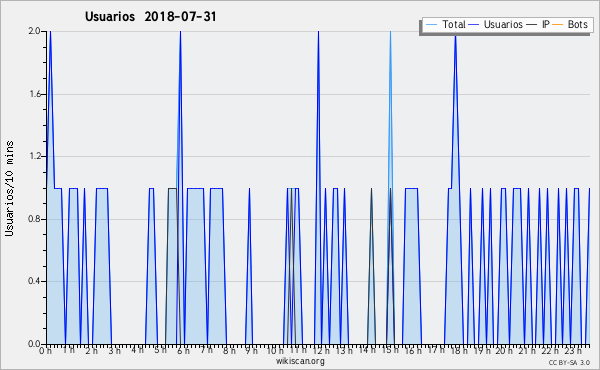Click the x-axis label "2 h"
Viewport: 600px width, 370px height.
coord(91,351)
